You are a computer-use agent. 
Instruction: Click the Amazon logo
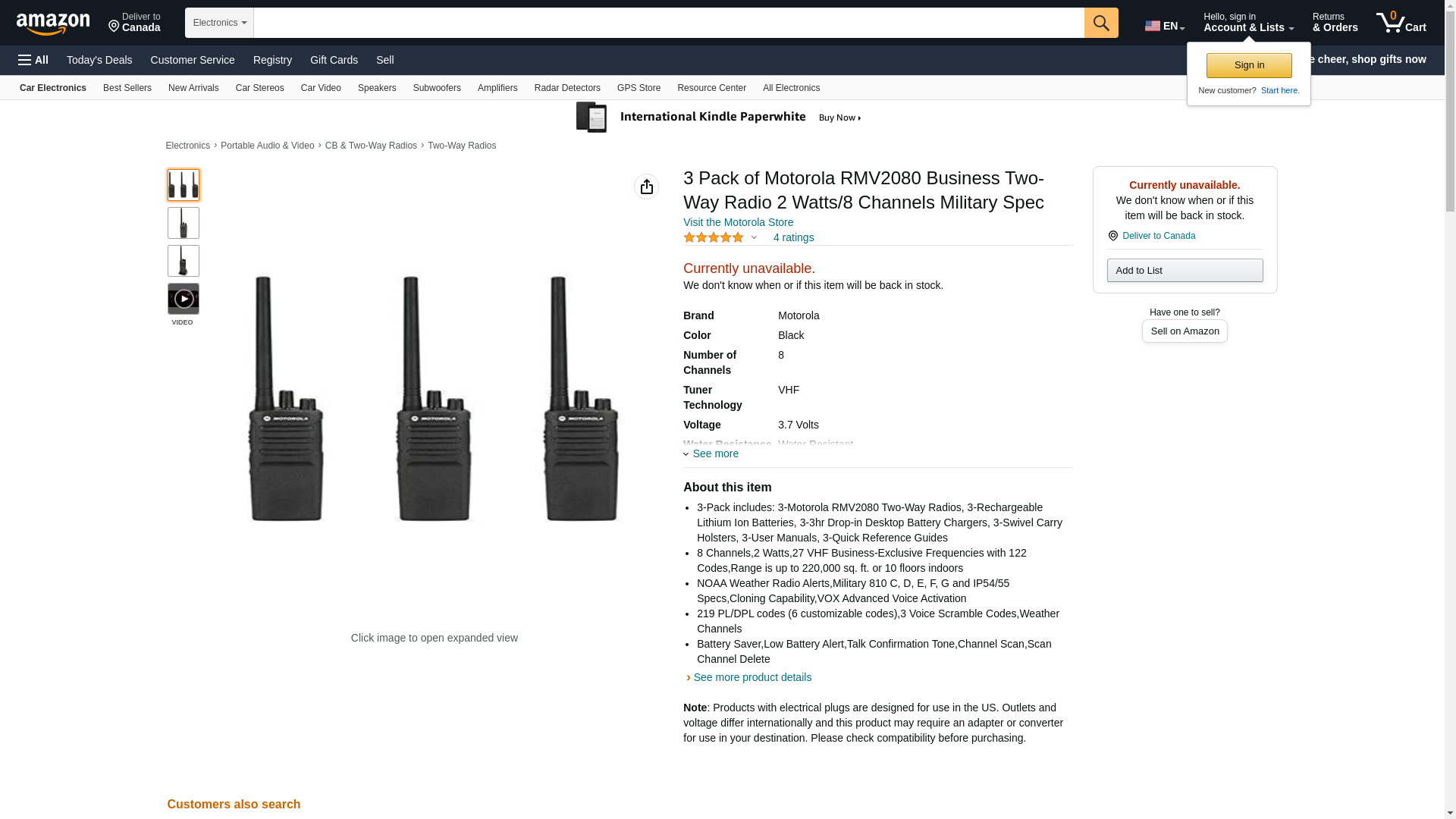[53, 24]
